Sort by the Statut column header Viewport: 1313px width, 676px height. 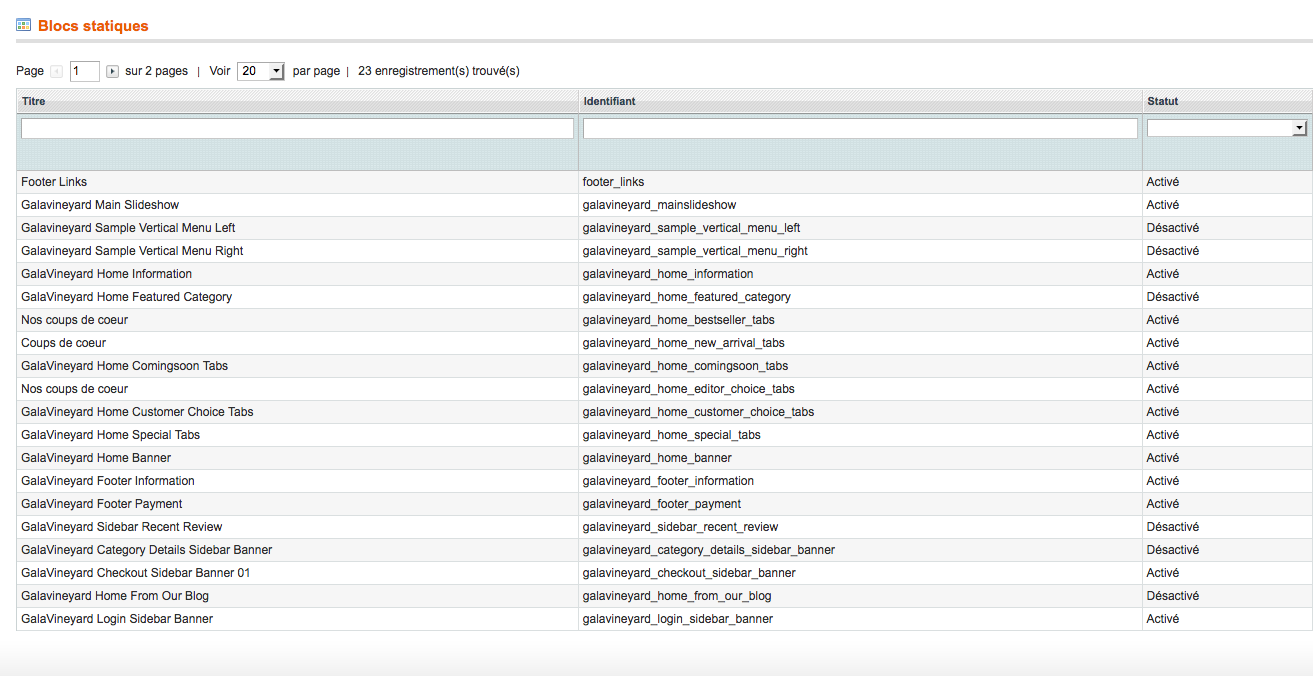click(1163, 101)
